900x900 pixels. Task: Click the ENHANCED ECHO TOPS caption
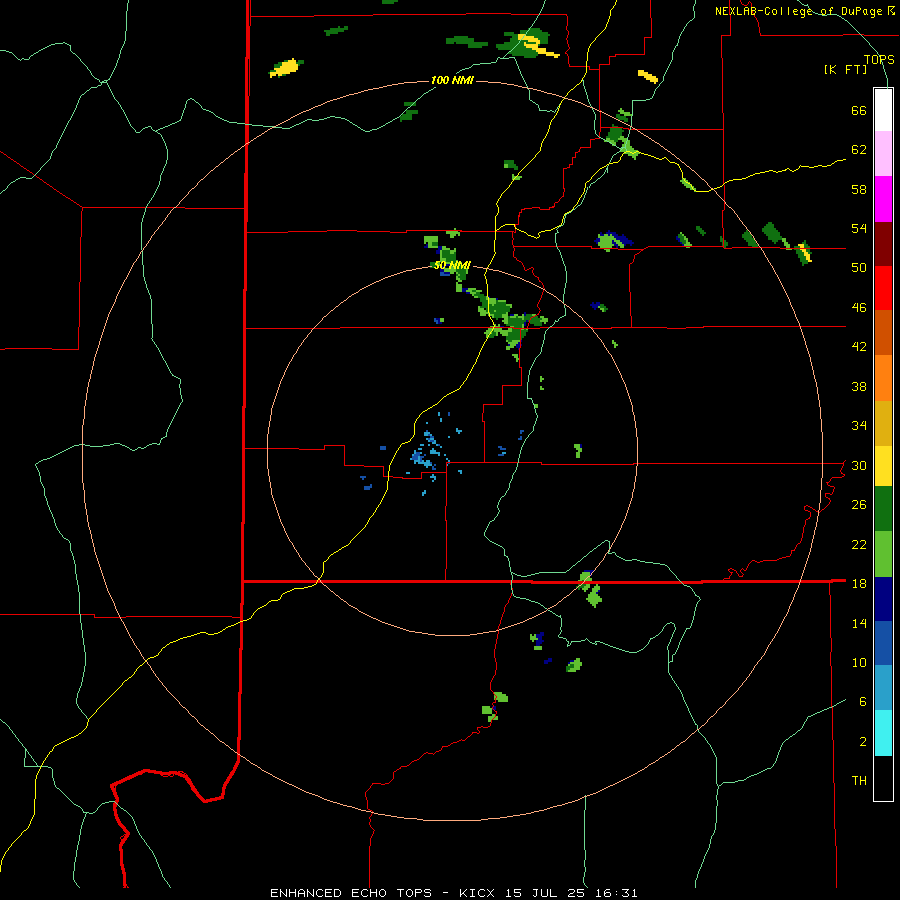point(351,893)
